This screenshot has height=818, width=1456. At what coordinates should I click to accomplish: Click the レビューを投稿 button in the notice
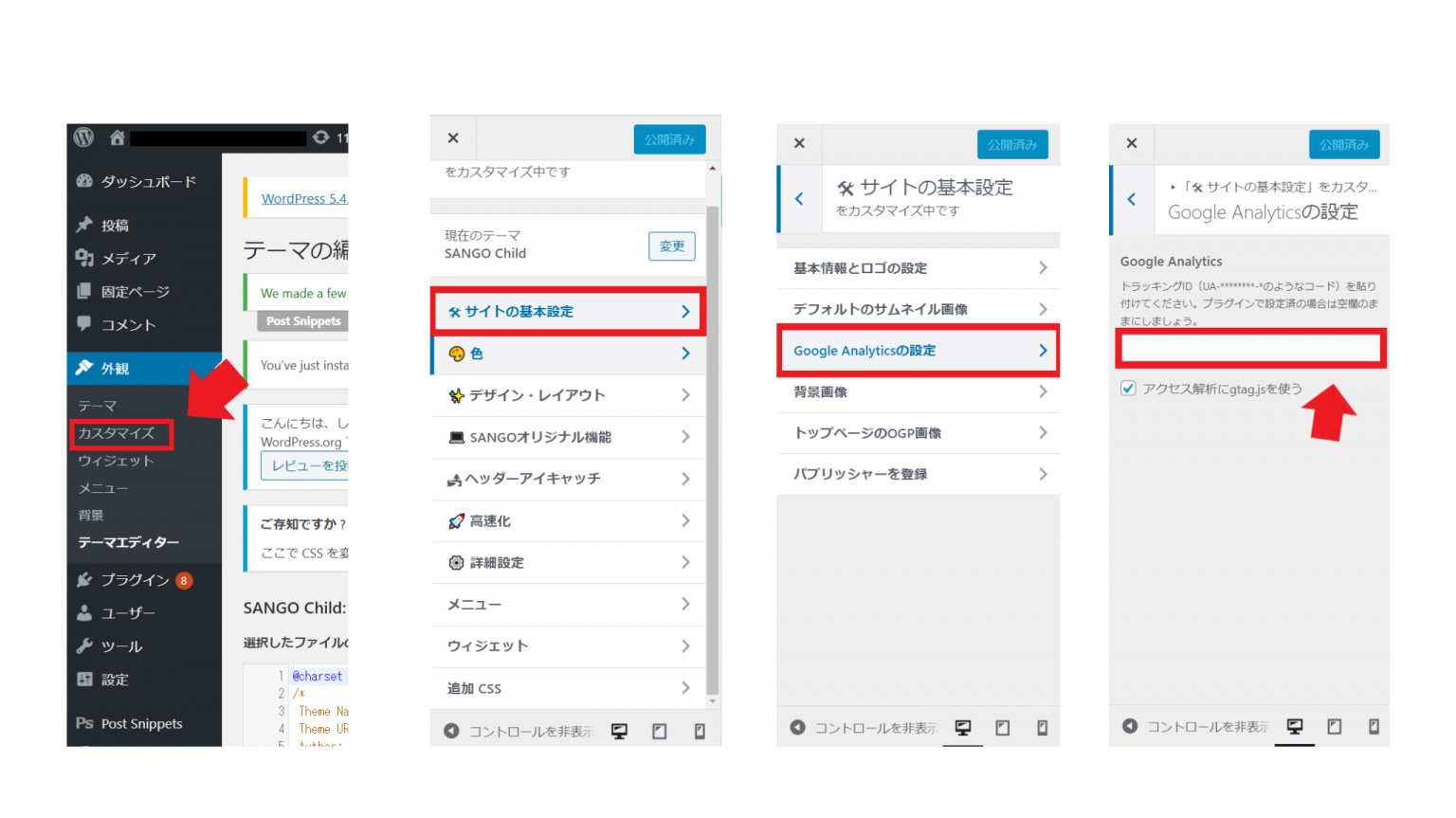pyautogui.click(x=304, y=465)
